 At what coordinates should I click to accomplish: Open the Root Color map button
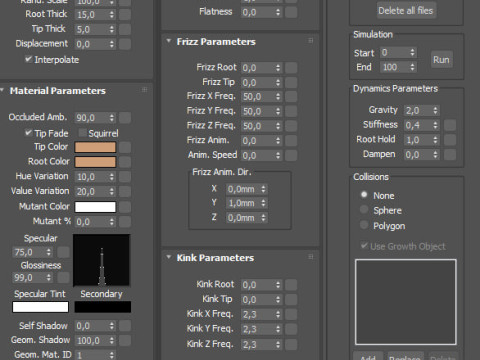pyautogui.click(x=125, y=162)
